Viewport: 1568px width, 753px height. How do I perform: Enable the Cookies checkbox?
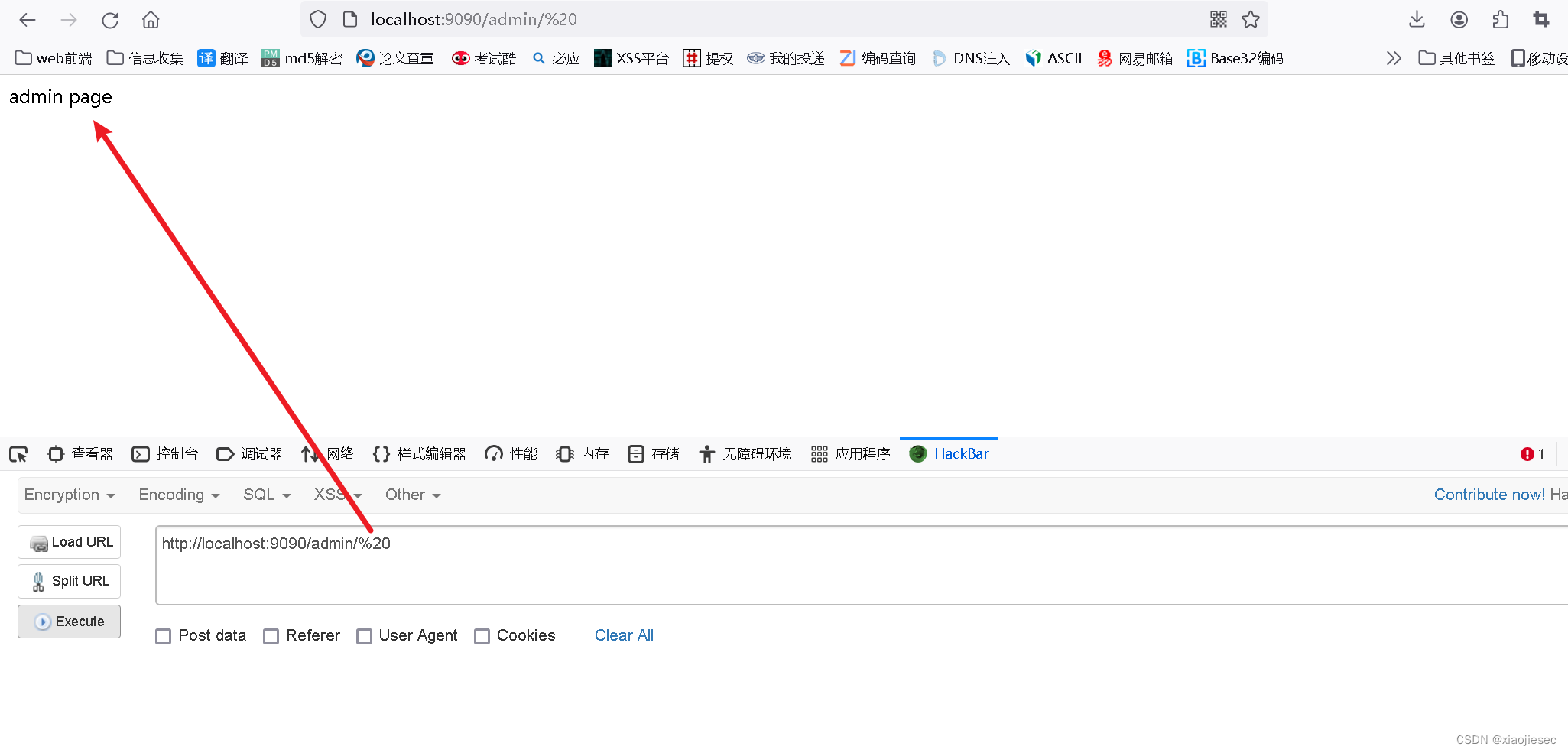coord(482,635)
